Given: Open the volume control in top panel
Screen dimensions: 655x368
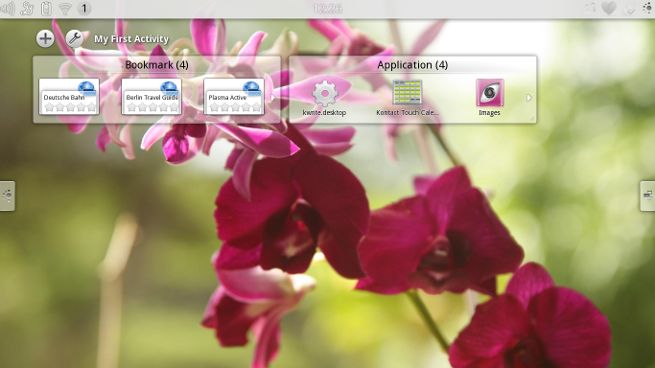Looking at the screenshot, I should point(8,8).
